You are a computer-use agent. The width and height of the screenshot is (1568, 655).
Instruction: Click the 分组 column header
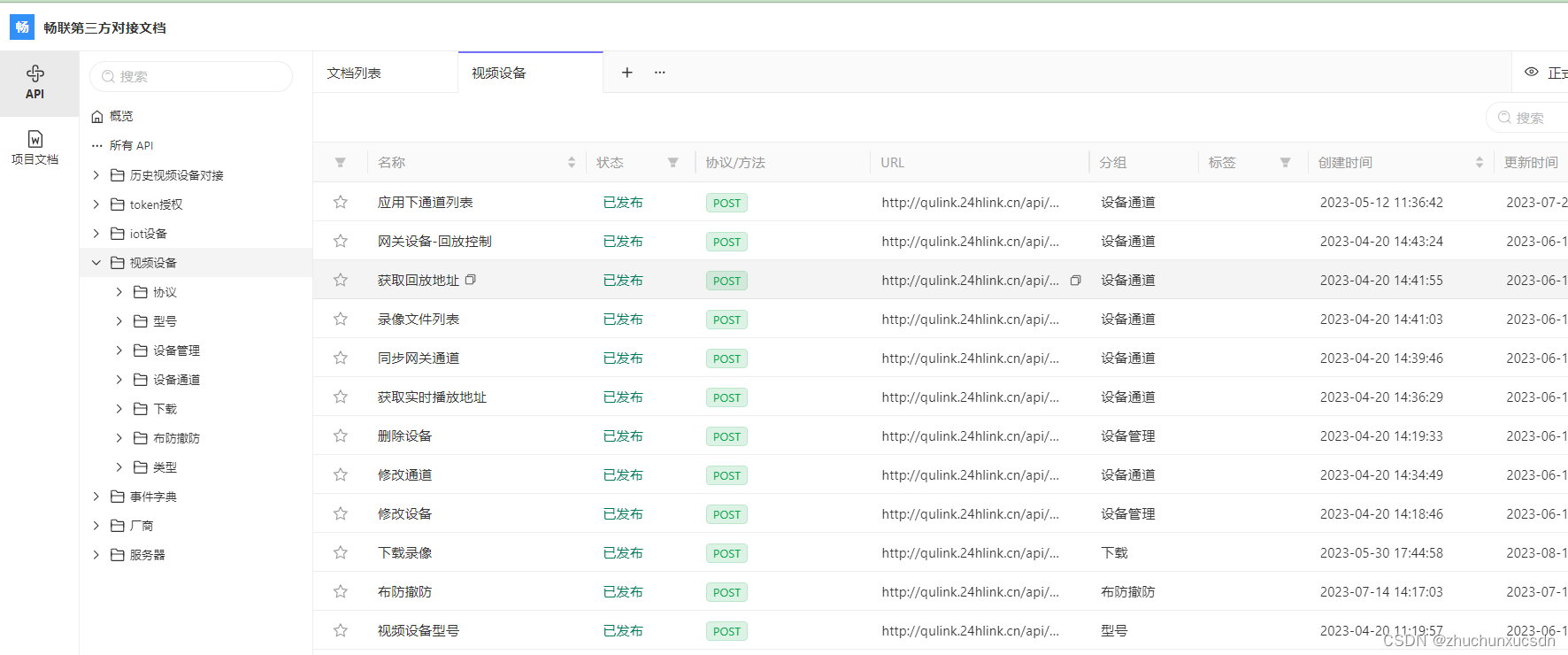[x=1113, y=163]
